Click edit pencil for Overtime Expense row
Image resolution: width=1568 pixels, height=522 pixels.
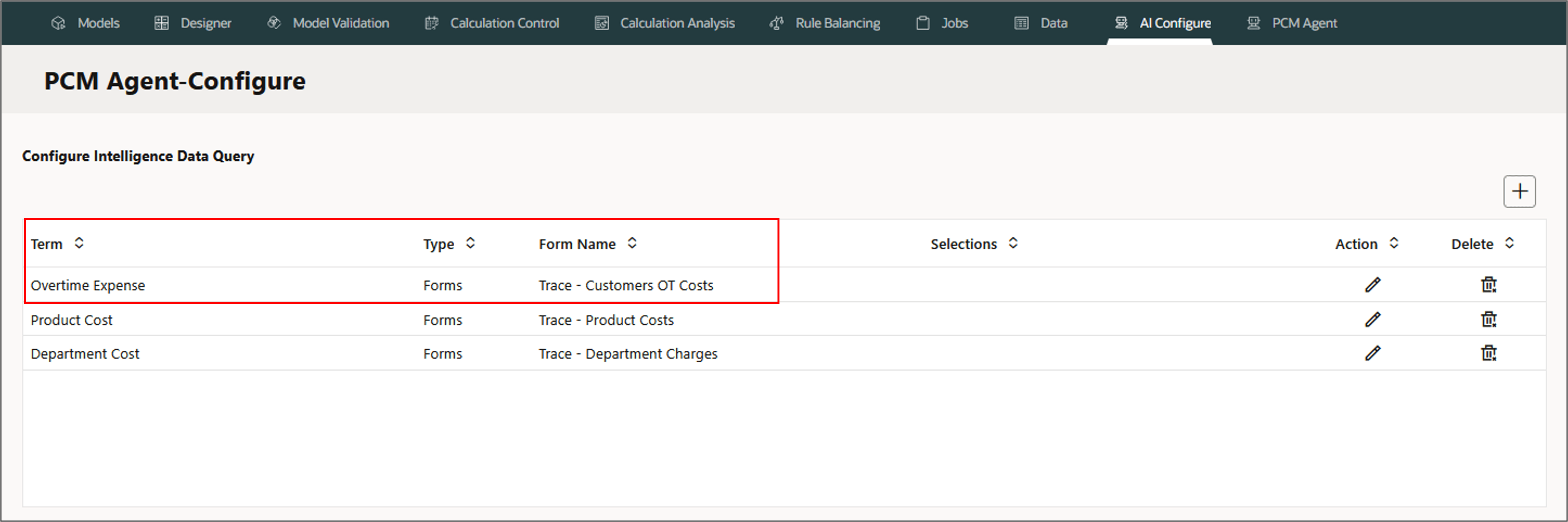(1372, 285)
